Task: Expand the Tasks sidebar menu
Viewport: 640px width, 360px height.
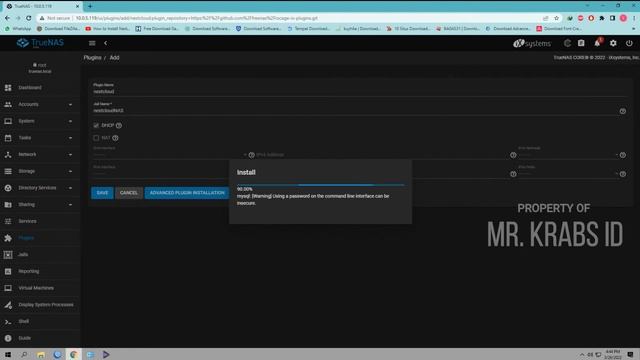Action: [40, 138]
